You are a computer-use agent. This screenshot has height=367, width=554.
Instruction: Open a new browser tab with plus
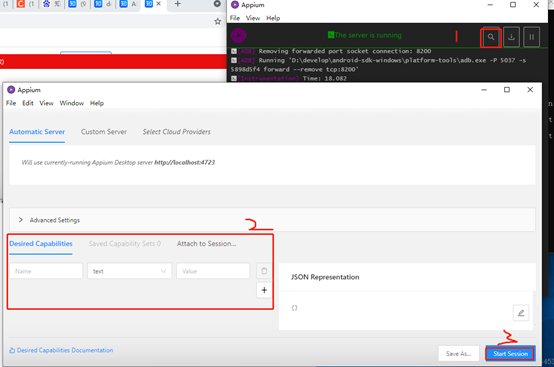[x=178, y=4]
